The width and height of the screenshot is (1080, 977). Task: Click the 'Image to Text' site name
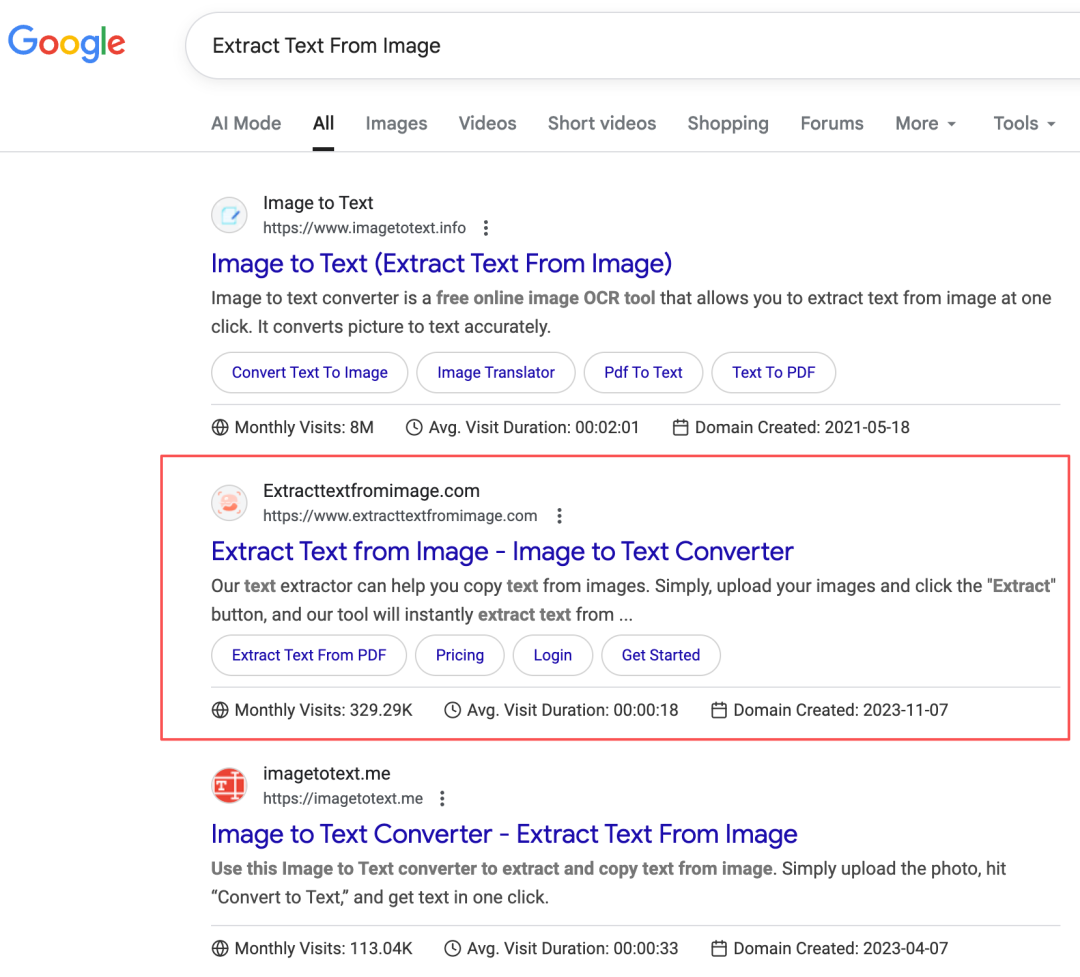pyautogui.click(x=318, y=203)
